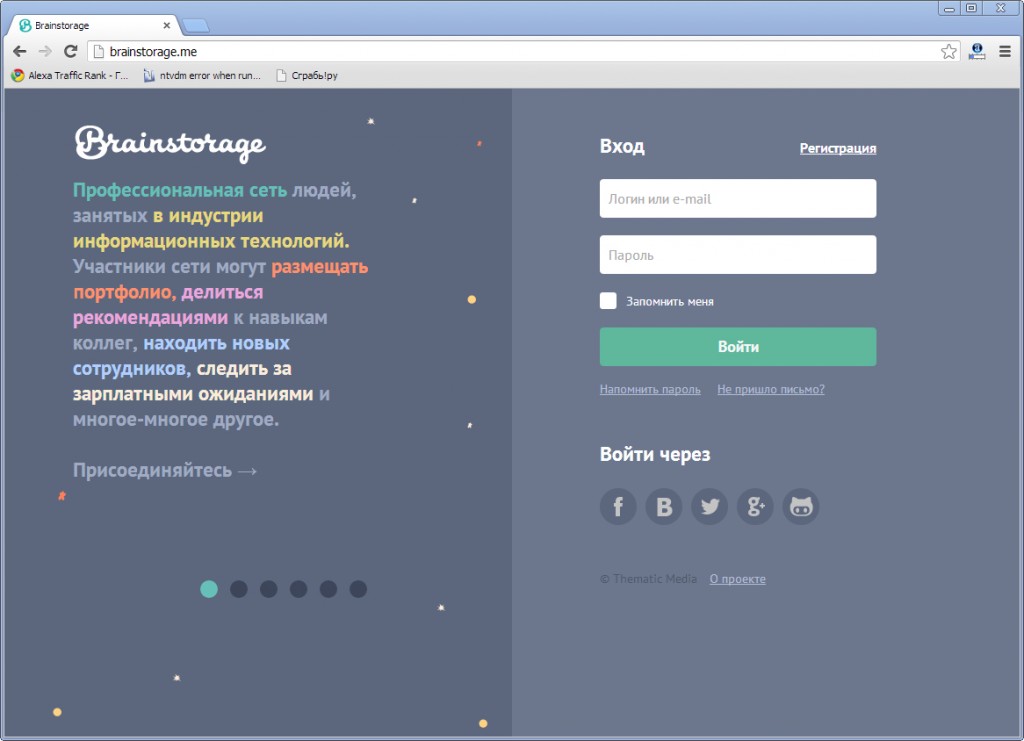
Task: Click the browser forward arrow
Action: click(x=45, y=51)
